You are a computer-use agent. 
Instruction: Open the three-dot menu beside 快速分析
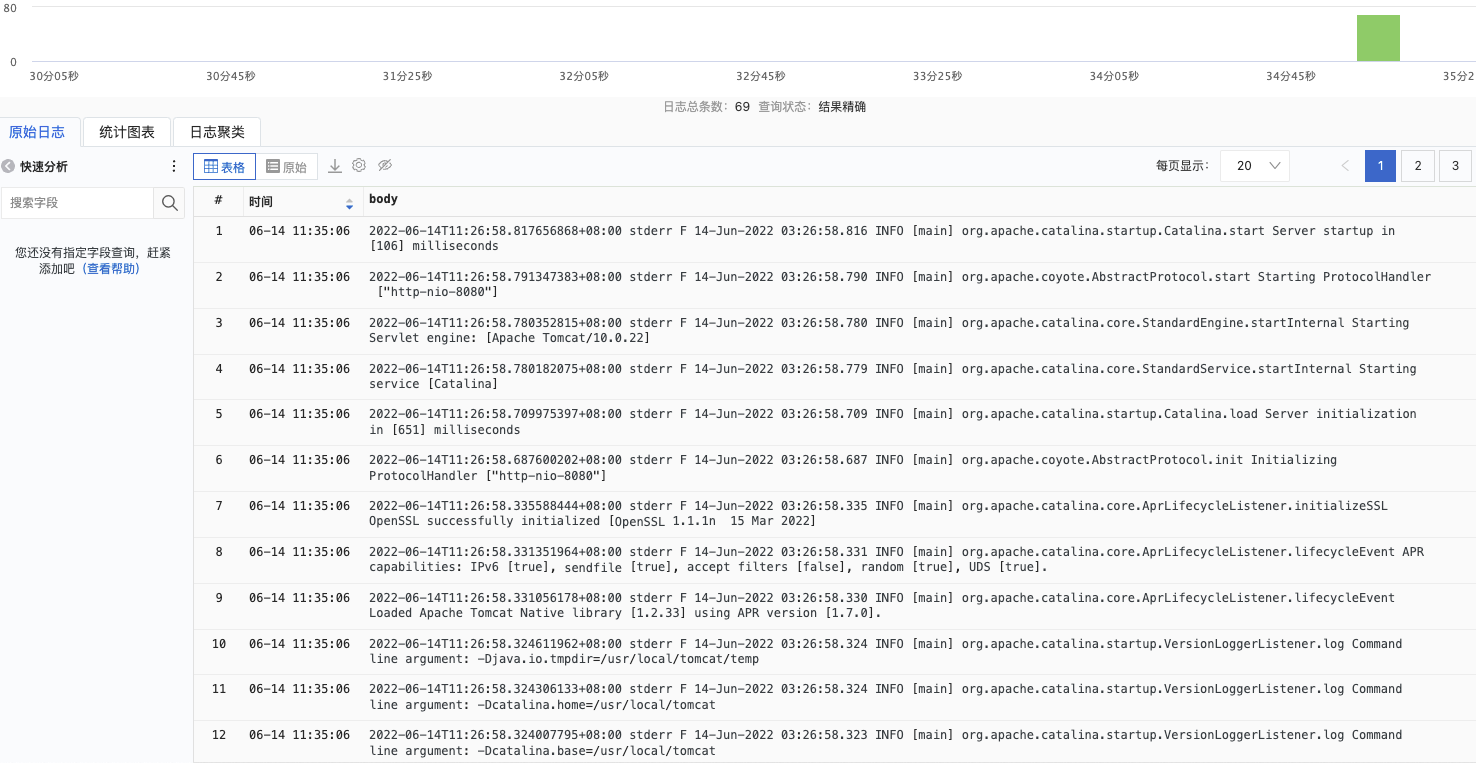tap(174, 167)
